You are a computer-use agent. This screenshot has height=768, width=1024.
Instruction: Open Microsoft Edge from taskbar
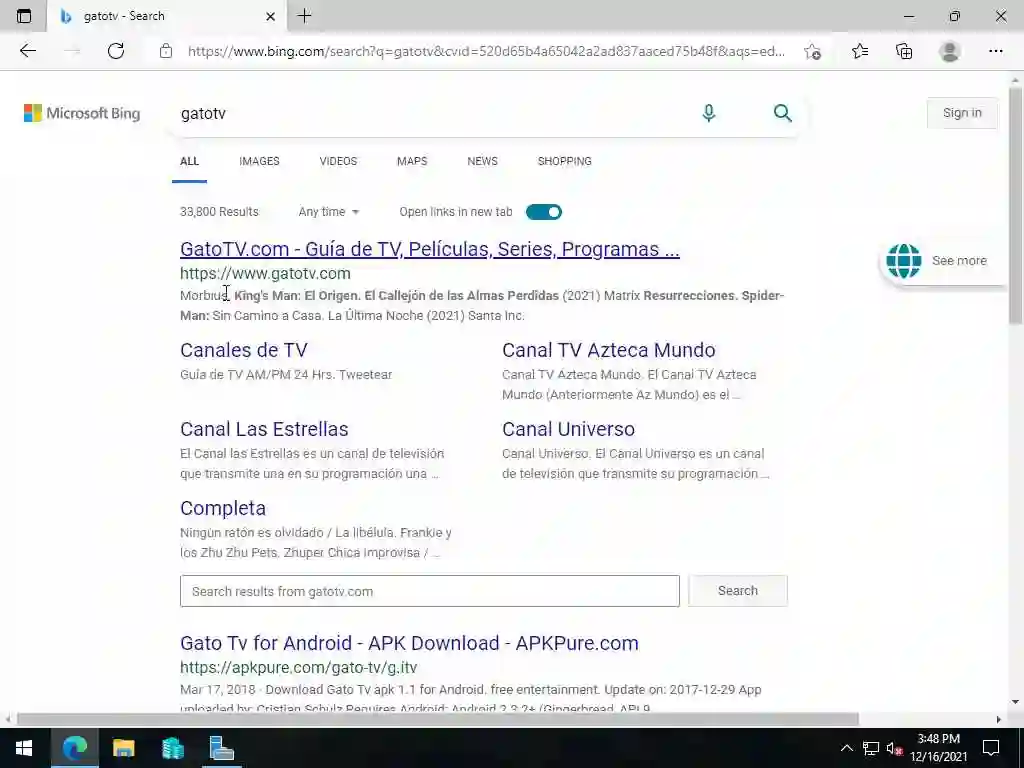(74, 748)
